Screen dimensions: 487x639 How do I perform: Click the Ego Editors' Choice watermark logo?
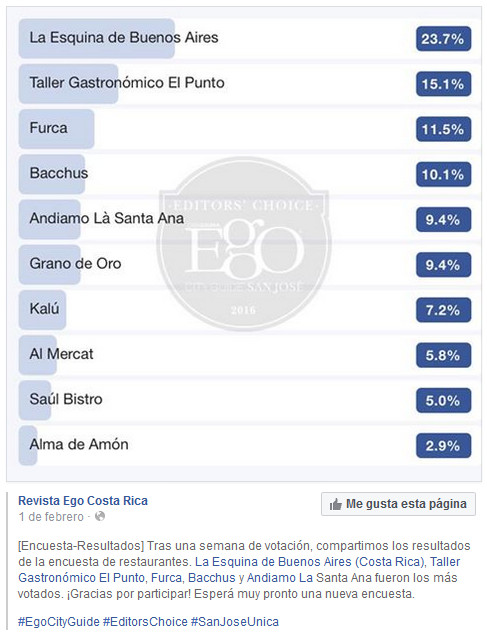pyautogui.click(x=244, y=243)
